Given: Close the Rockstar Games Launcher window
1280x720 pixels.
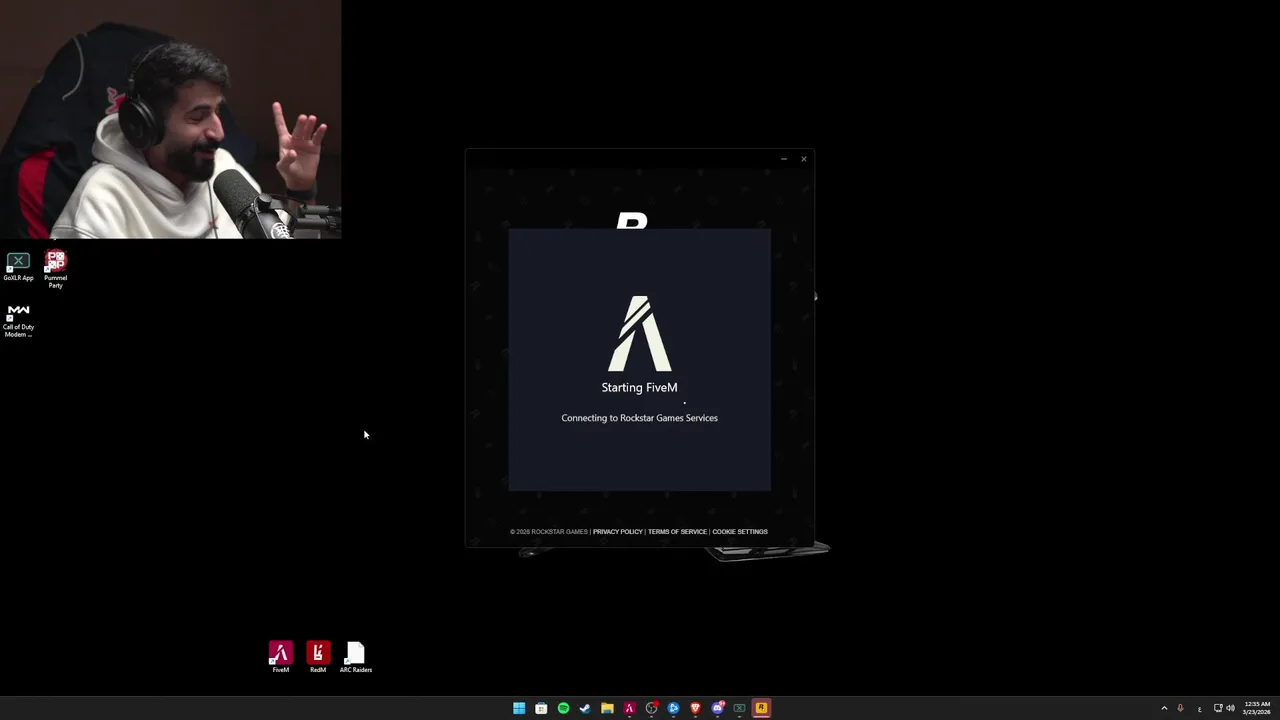Looking at the screenshot, I should [x=803, y=159].
